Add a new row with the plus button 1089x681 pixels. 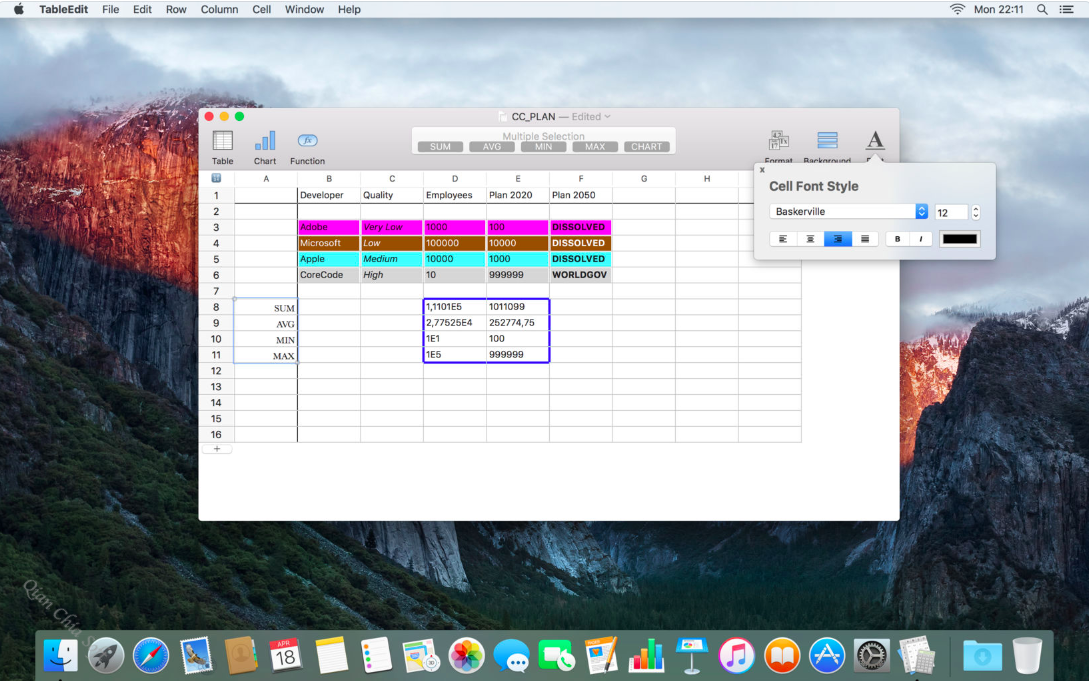tap(217, 449)
